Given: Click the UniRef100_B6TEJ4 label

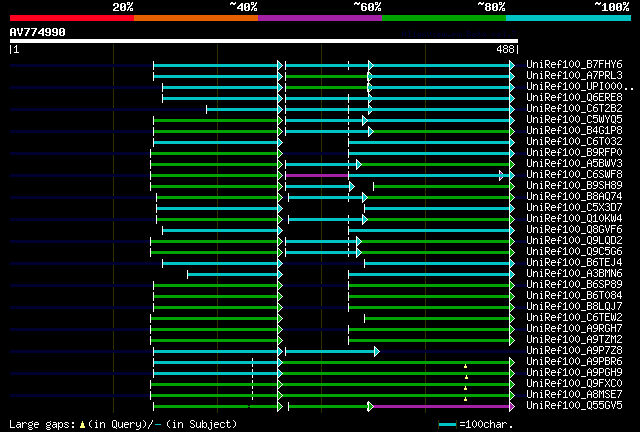Looking at the screenshot, I should [574, 263].
